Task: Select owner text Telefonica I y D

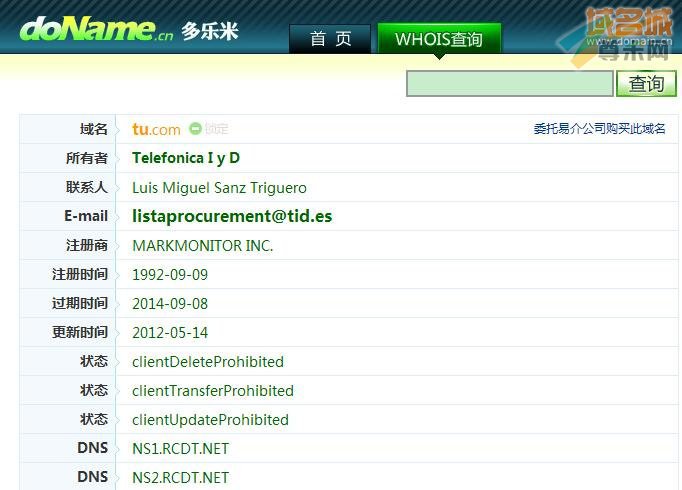Action: (186, 158)
